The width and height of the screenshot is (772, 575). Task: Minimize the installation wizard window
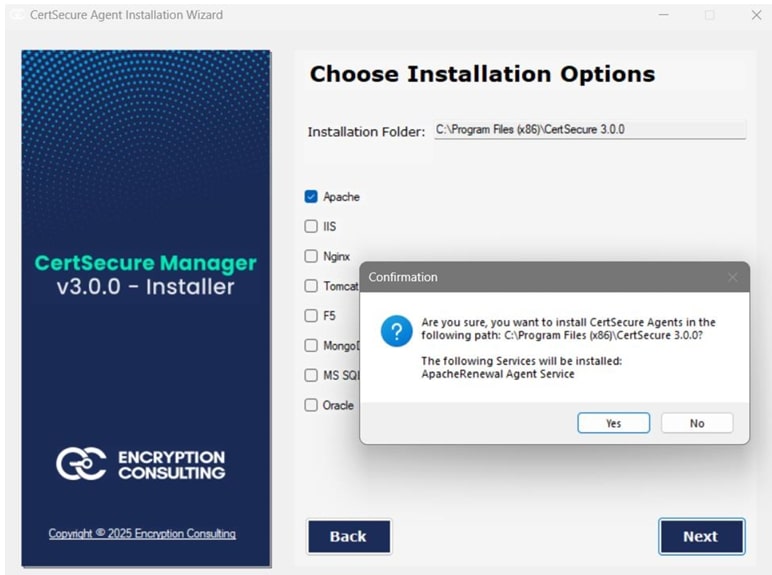coord(664,15)
